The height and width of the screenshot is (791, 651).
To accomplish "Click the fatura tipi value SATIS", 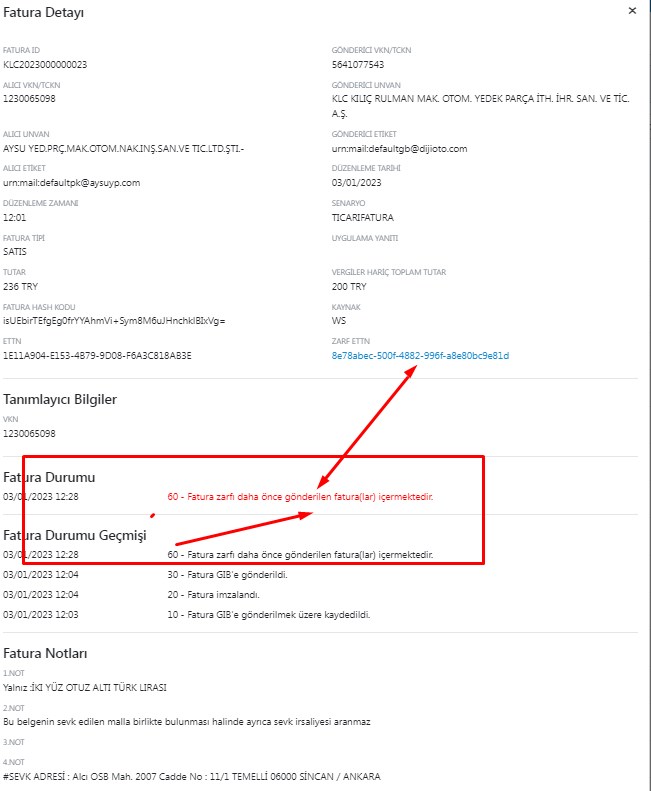I will pyautogui.click(x=17, y=251).
